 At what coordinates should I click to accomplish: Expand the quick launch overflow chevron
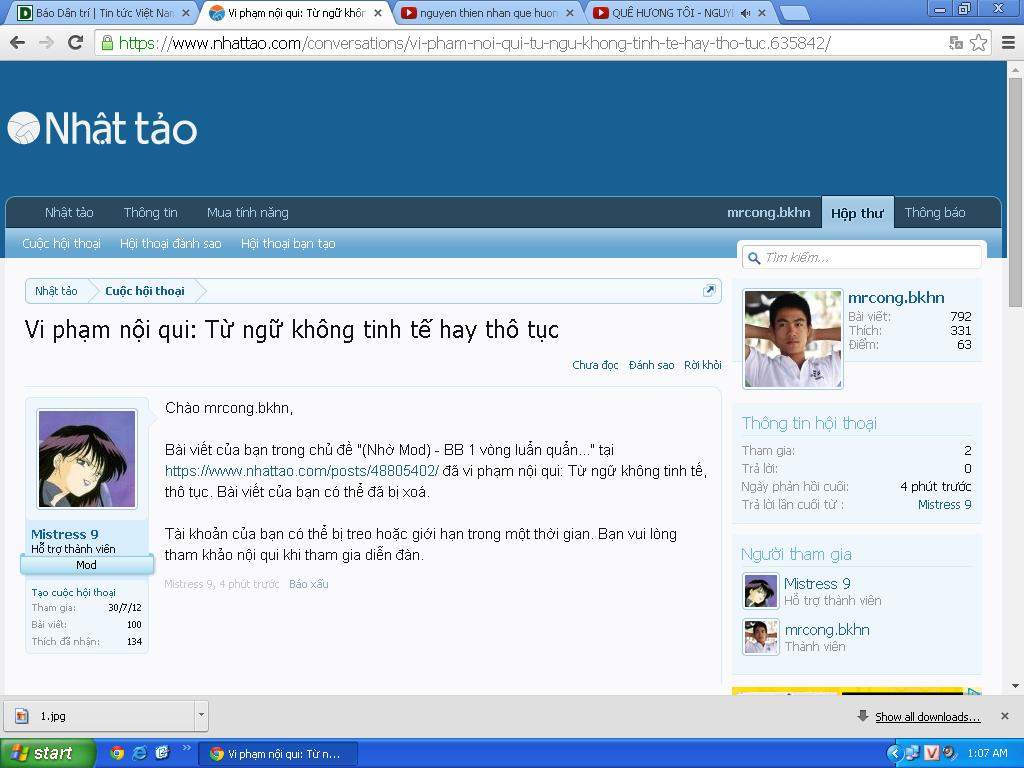pyautogui.click(x=186, y=748)
